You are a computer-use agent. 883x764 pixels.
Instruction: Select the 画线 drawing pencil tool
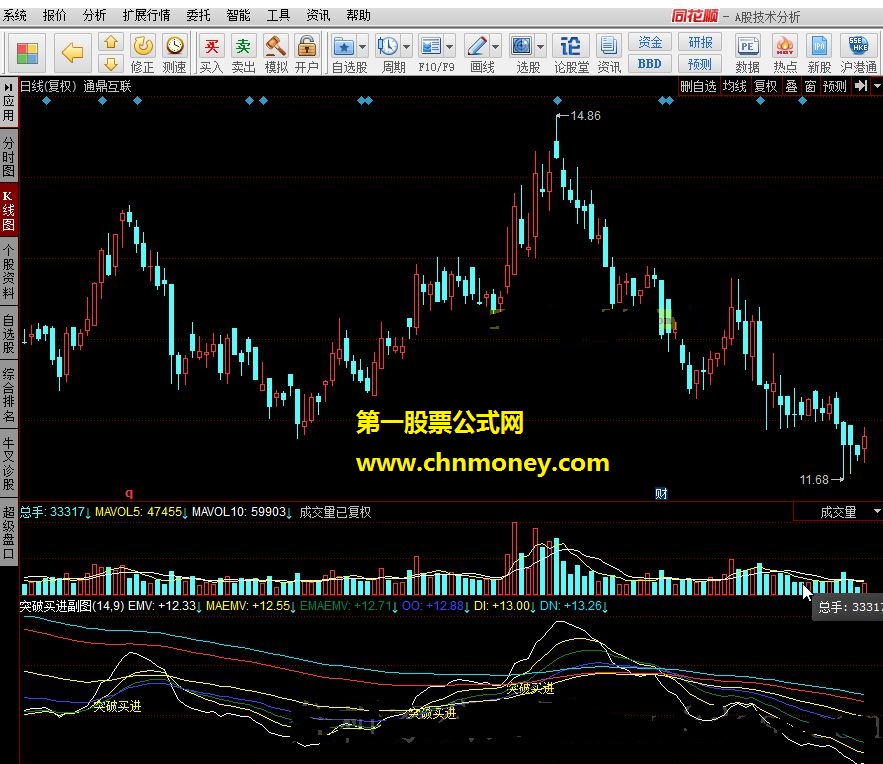tap(477, 46)
